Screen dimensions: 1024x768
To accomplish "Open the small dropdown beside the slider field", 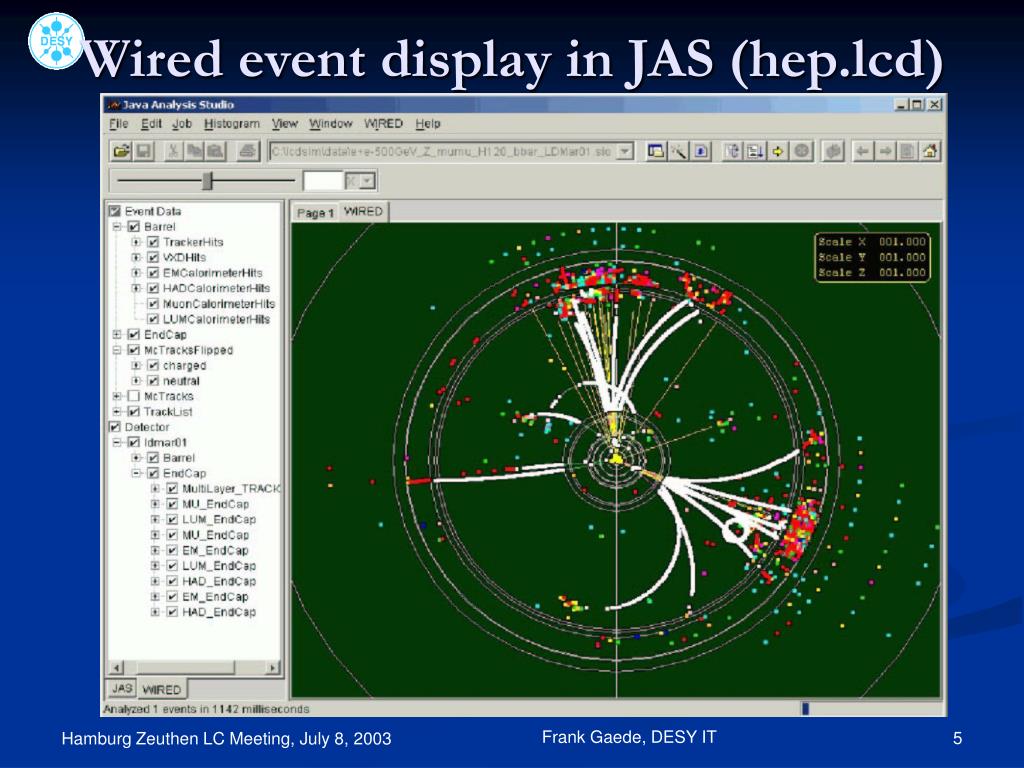I will [368, 181].
